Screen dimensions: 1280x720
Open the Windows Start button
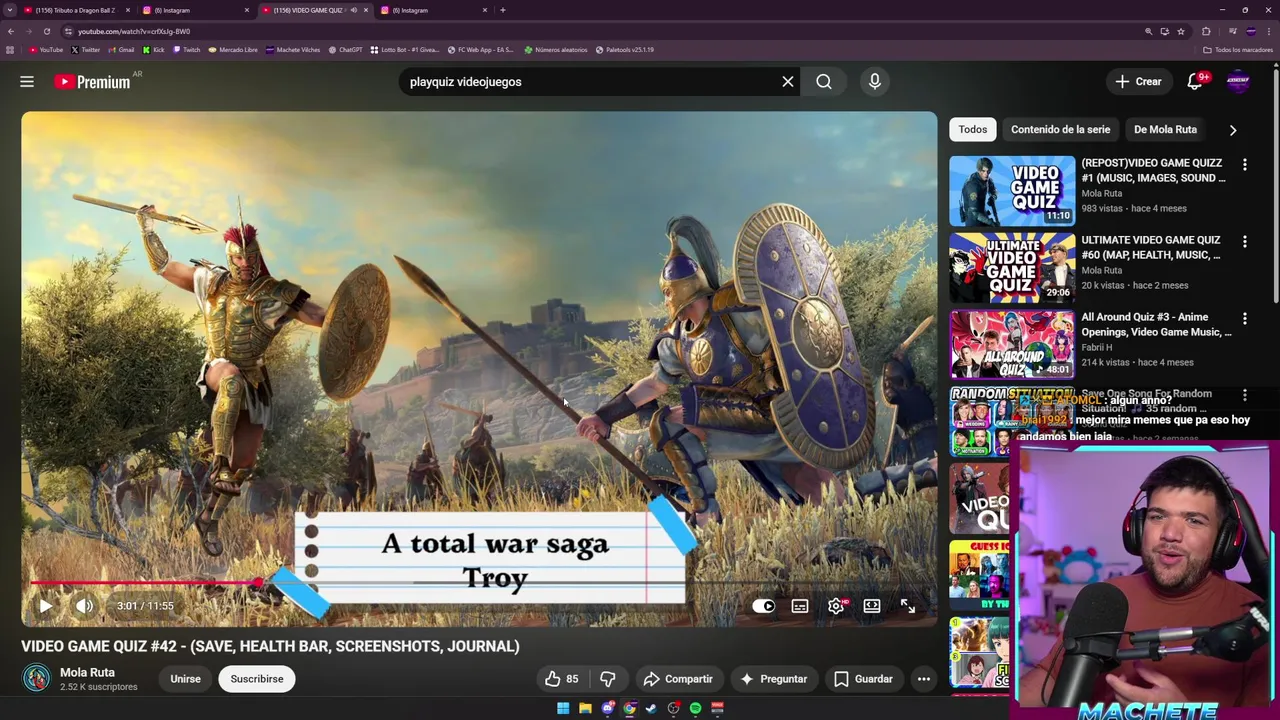(x=563, y=708)
